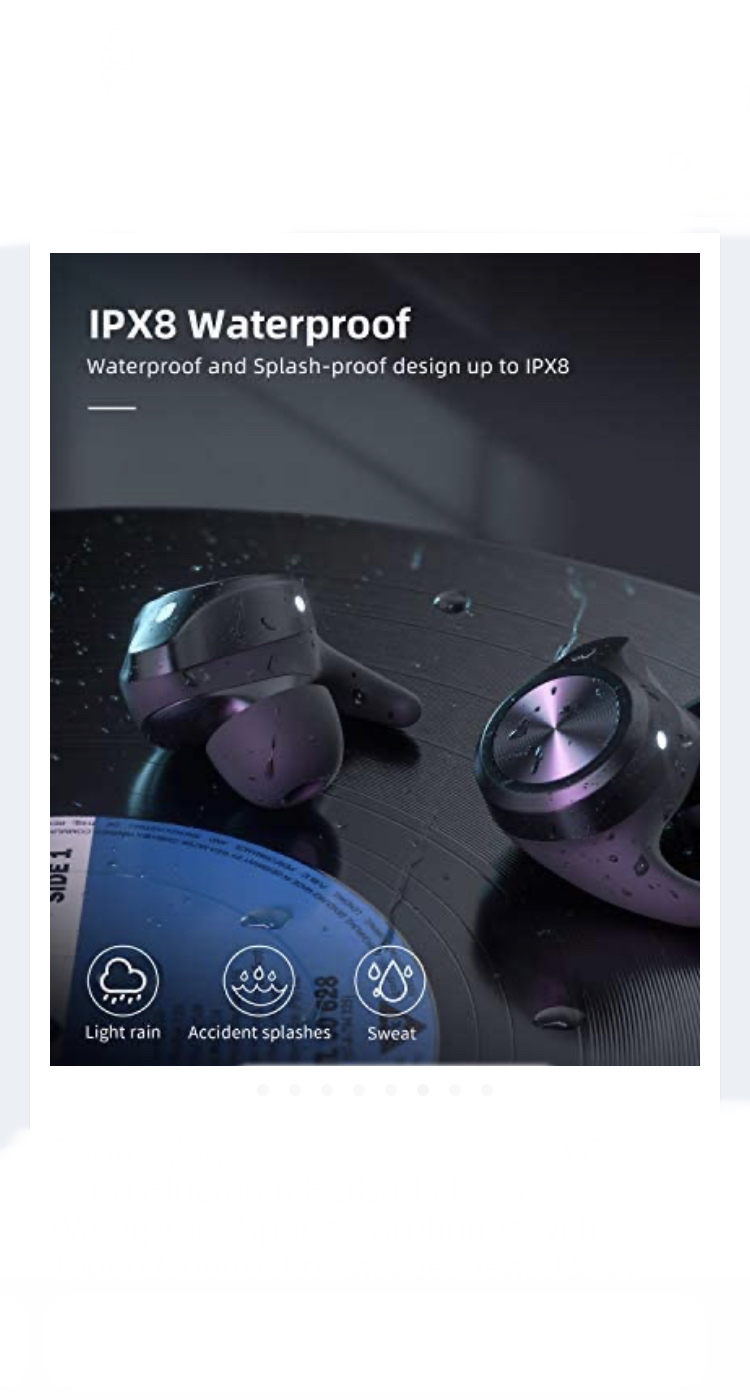
Task: Jump to the fourth carousel dot
Action: pos(359,1090)
